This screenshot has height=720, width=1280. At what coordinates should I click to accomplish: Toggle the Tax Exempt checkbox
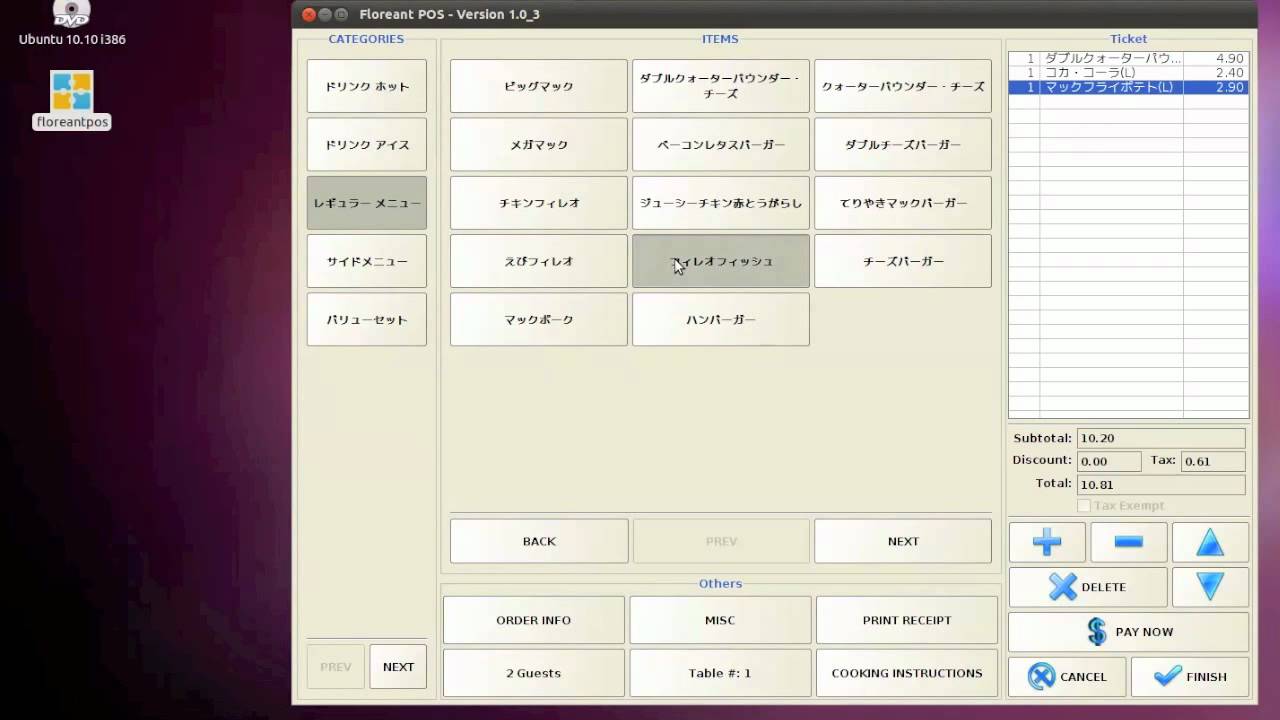click(1083, 506)
